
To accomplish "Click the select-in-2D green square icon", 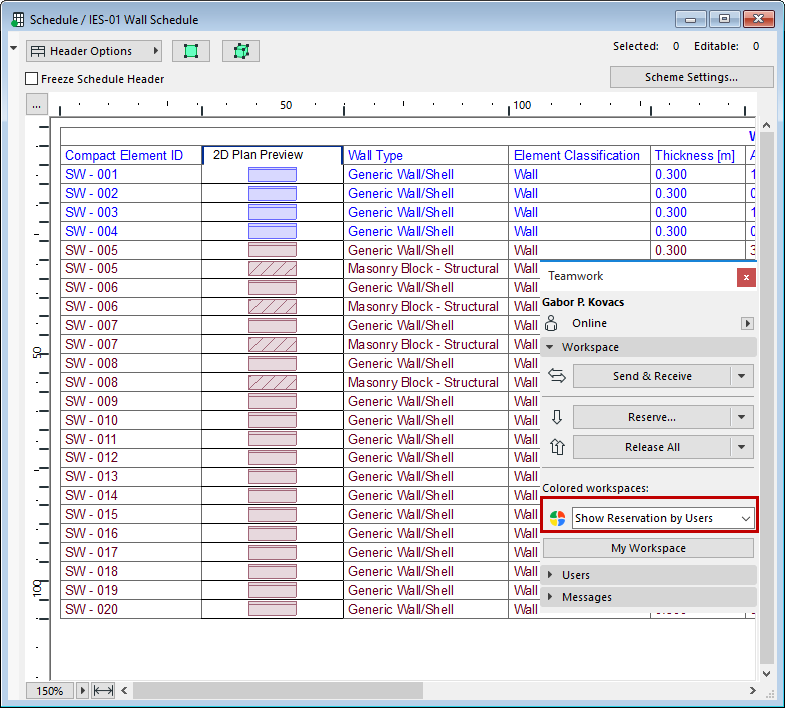I will click(x=190, y=51).
